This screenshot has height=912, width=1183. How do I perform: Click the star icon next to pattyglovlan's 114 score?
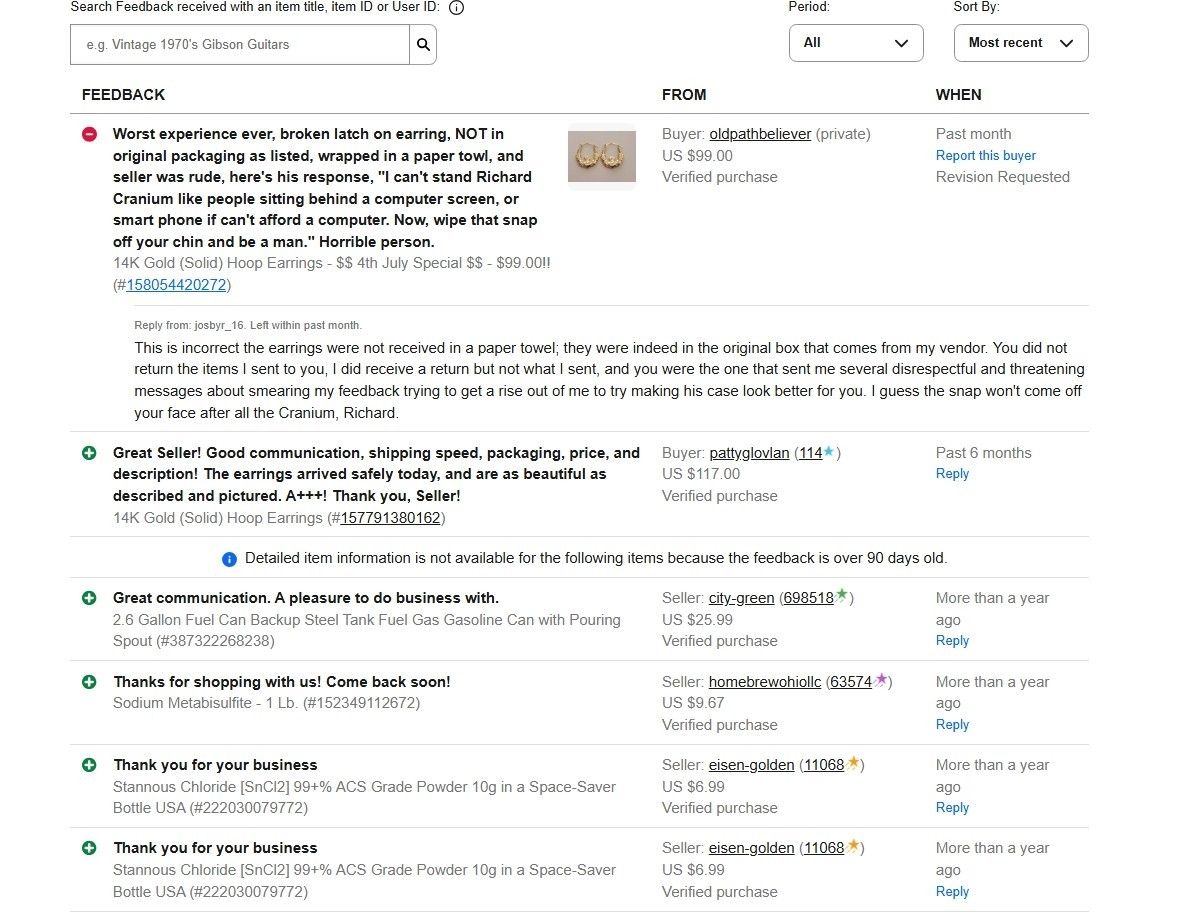[829, 451]
